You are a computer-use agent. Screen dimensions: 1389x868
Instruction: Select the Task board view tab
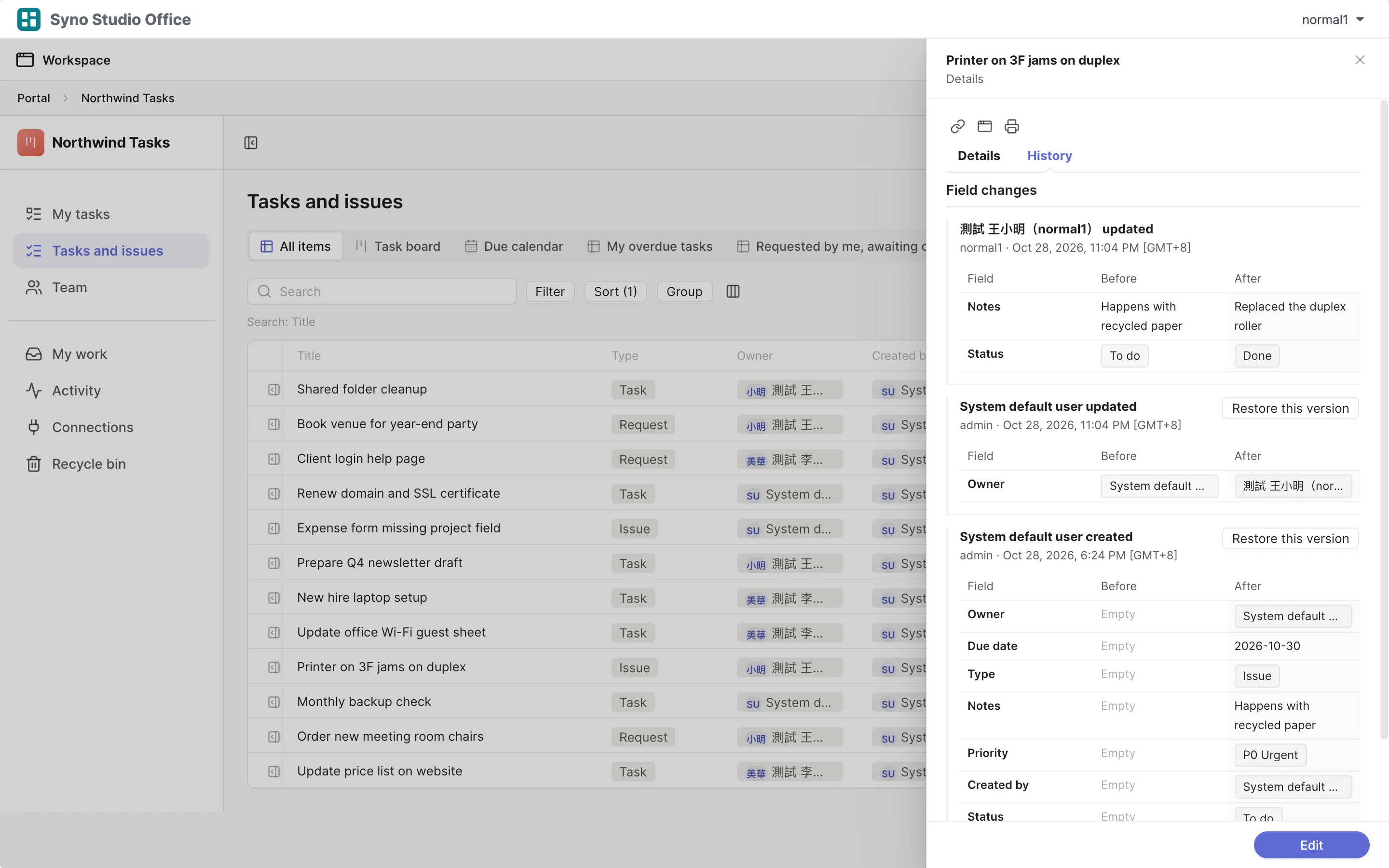click(x=398, y=246)
